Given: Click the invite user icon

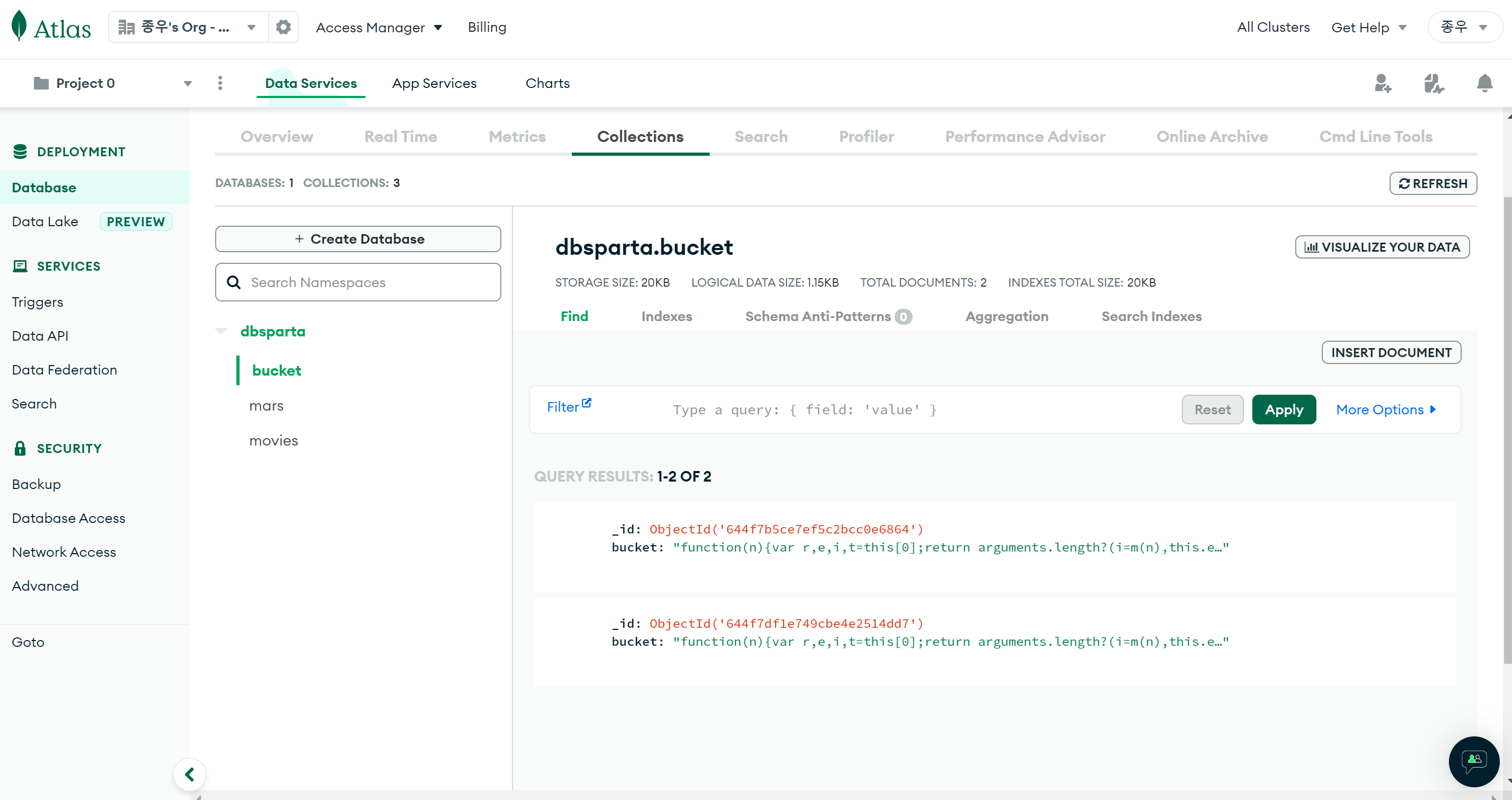Looking at the screenshot, I should tap(1383, 83).
